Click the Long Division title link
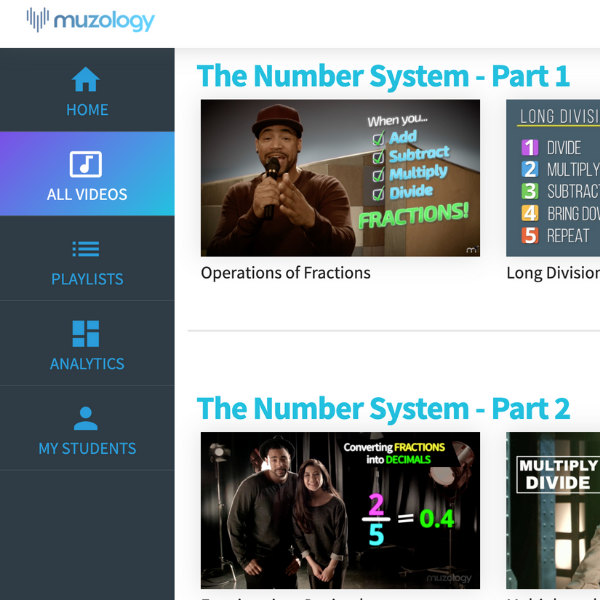 (553, 273)
